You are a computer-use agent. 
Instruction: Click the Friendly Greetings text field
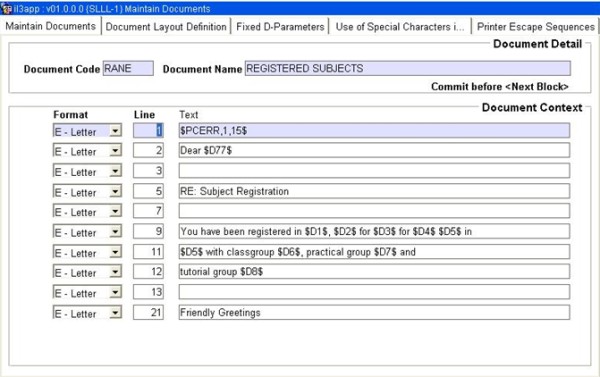pyautogui.click(x=374, y=313)
